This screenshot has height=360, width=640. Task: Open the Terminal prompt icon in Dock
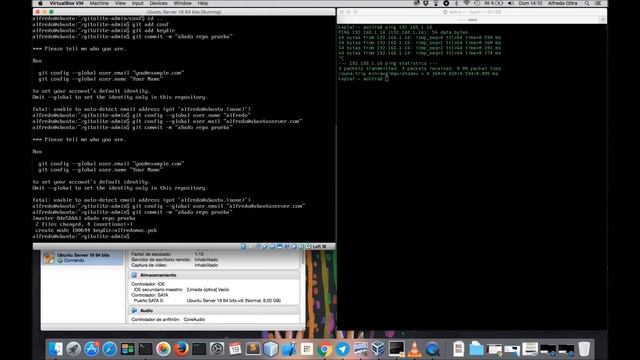click(x=145, y=349)
